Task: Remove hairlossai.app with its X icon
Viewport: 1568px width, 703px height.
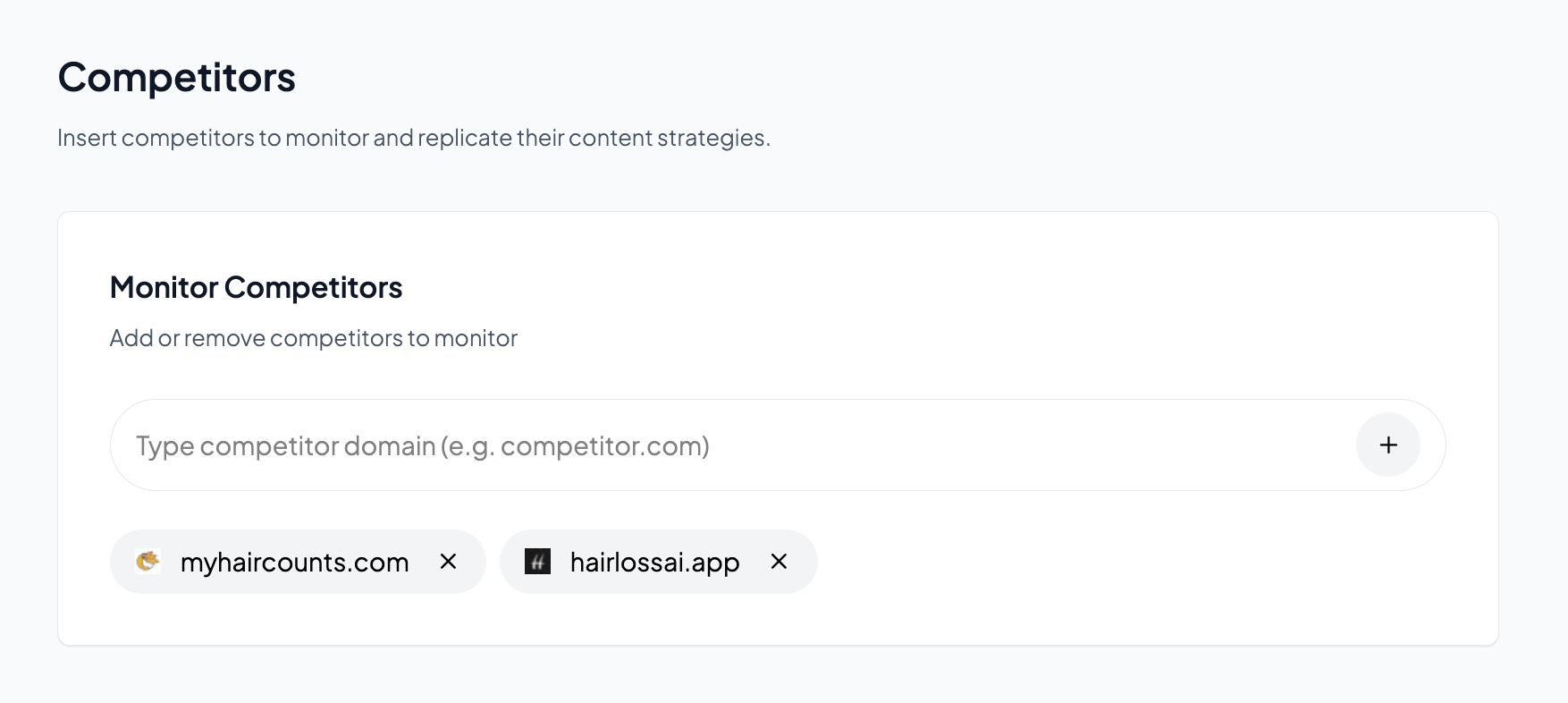Action: coord(780,562)
